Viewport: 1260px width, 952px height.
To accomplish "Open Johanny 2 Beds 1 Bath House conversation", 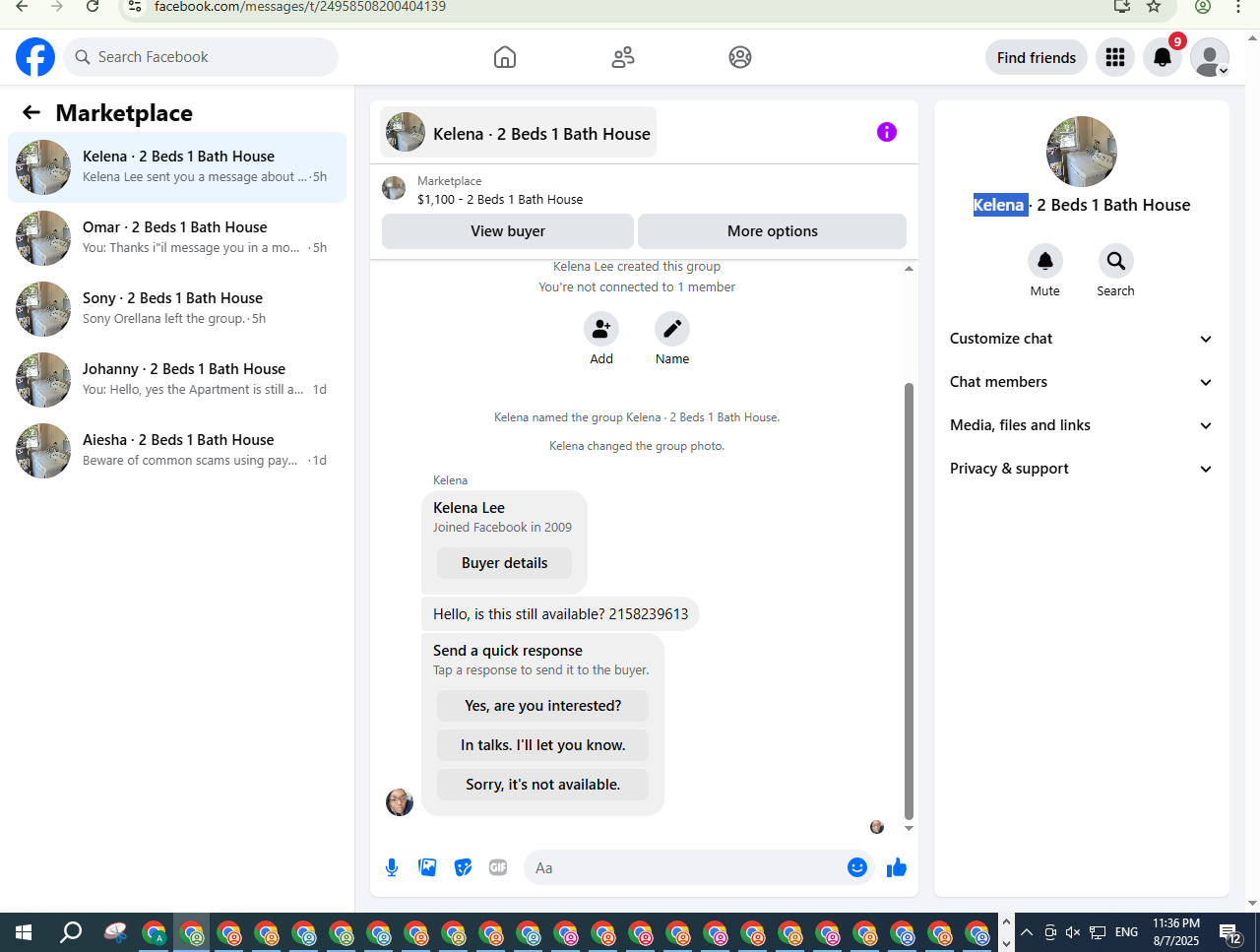I will click(177, 380).
